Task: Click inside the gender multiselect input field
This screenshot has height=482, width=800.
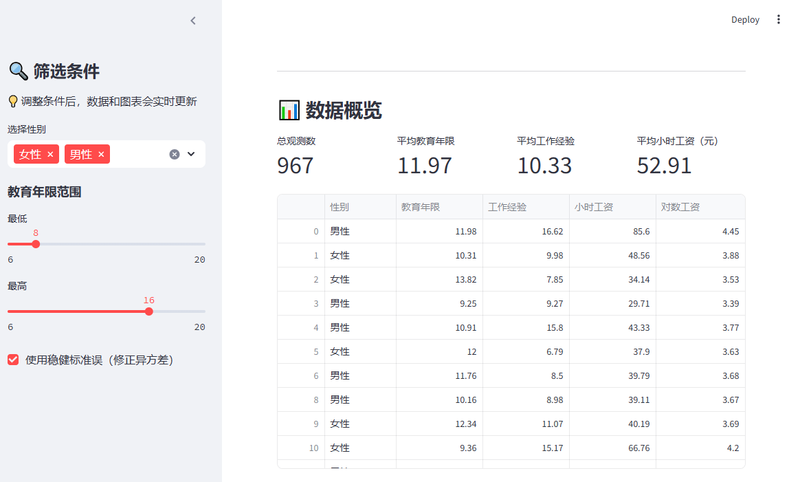Action: click(138, 154)
